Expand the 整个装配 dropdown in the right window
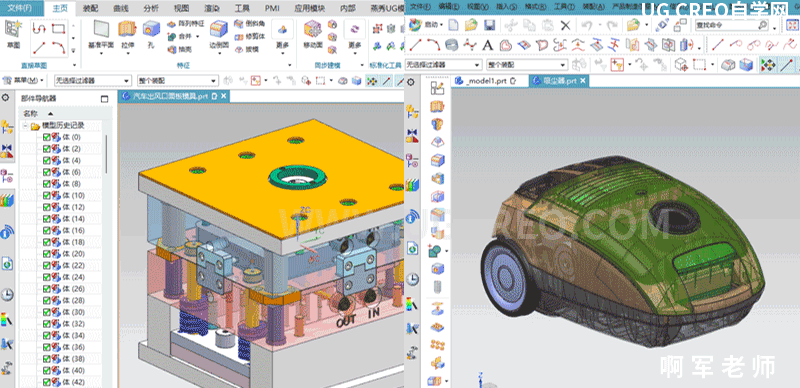This screenshot has width=800, height=388. pyautogui.click(x=527, y=65)
